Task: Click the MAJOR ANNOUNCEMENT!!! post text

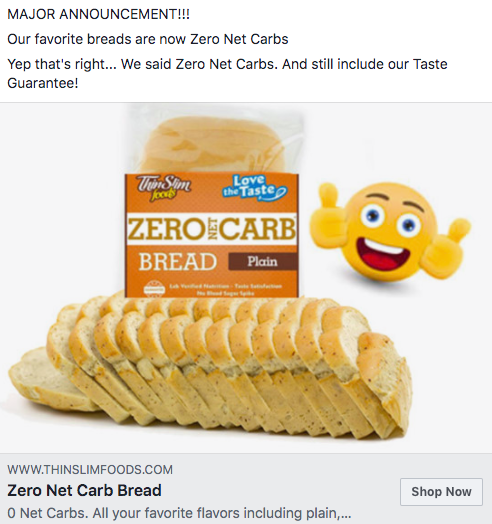Action: (99, 14)
